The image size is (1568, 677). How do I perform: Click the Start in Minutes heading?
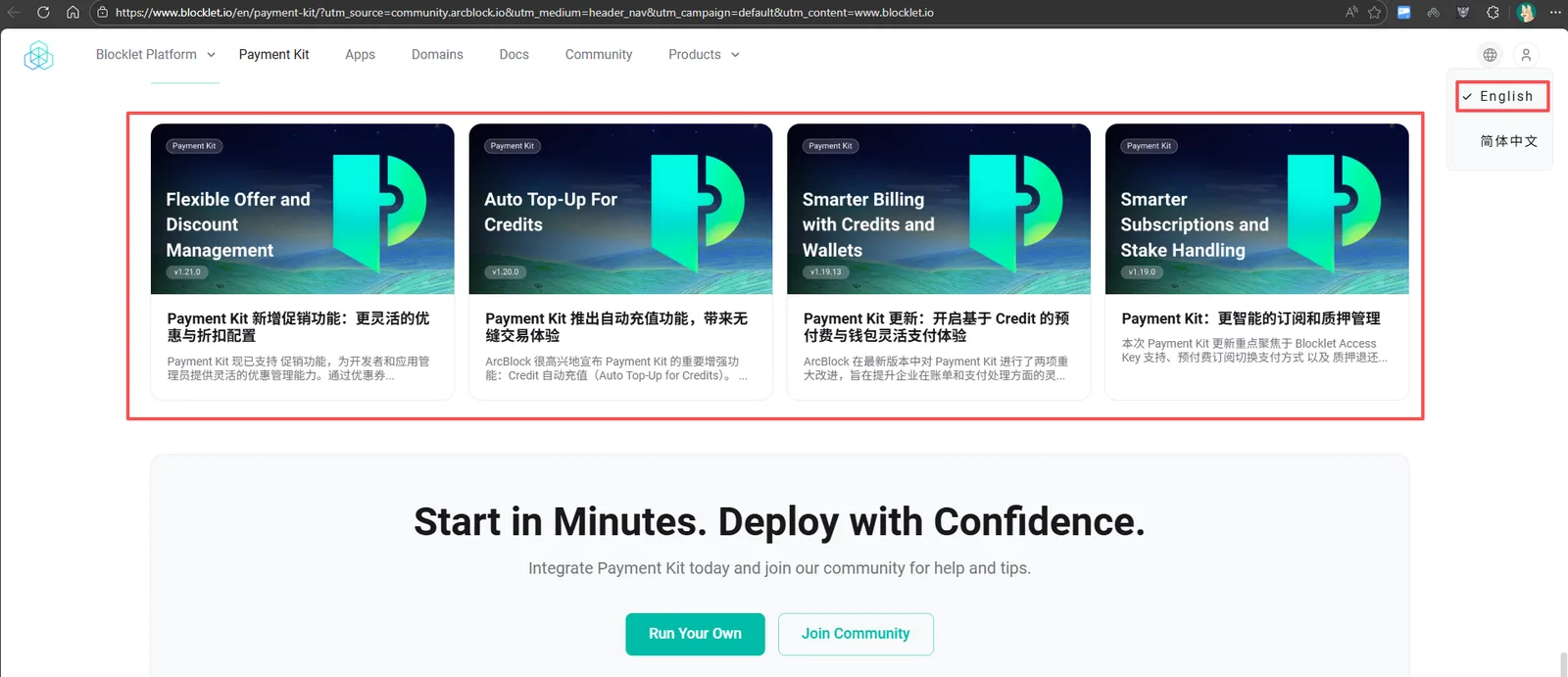coord(779,522)
